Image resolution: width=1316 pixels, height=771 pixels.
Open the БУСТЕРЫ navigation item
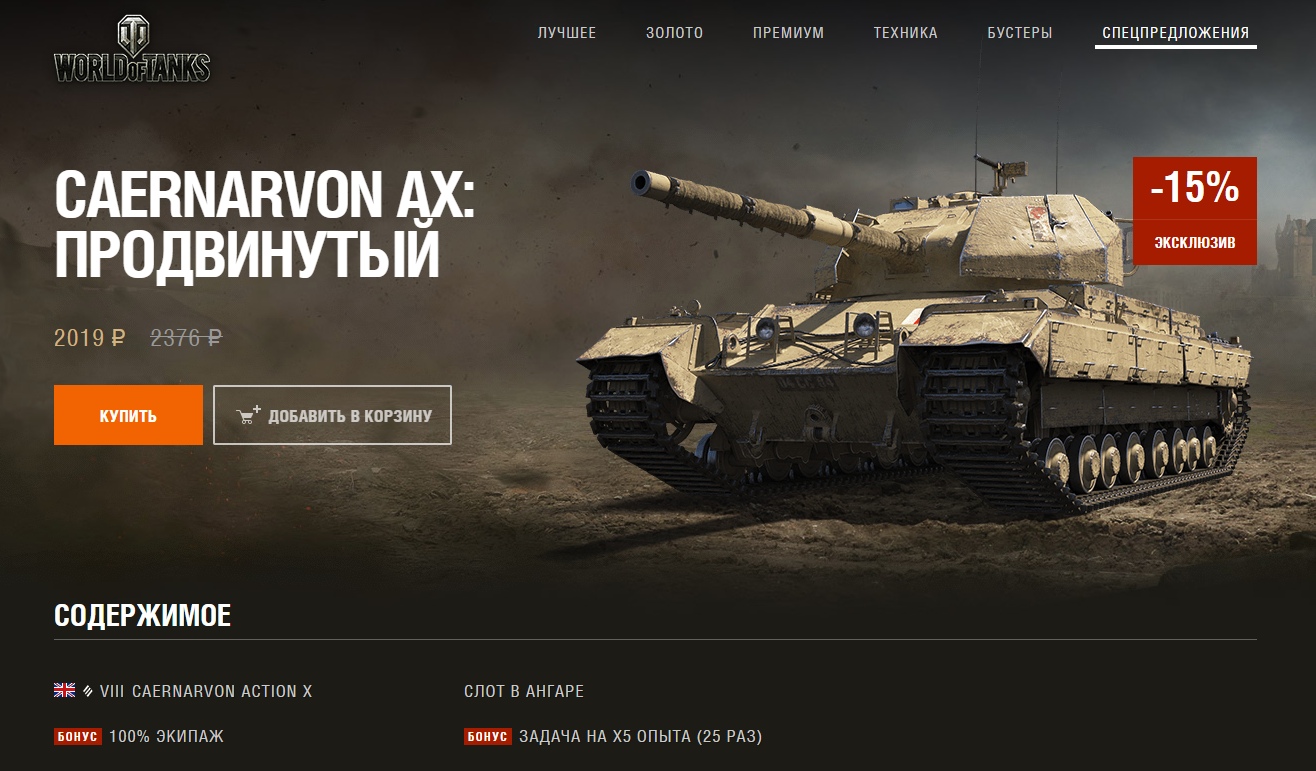[1019, 33]
